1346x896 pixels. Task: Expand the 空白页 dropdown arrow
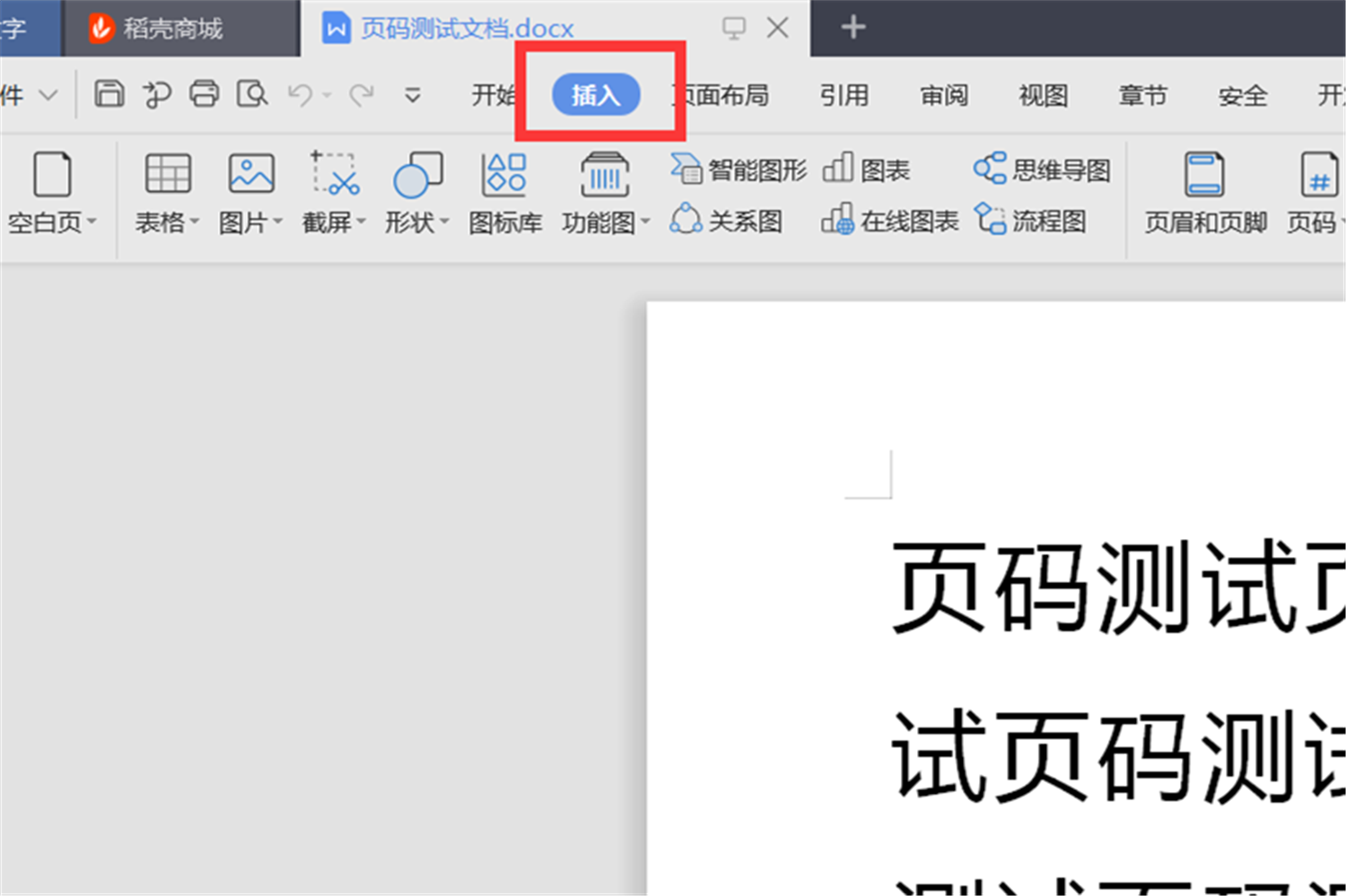point(92,222)
